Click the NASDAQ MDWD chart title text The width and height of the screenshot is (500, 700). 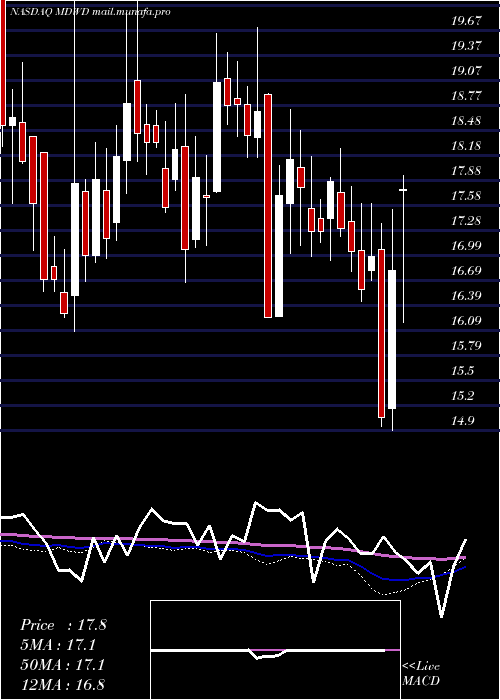[90, 12]
